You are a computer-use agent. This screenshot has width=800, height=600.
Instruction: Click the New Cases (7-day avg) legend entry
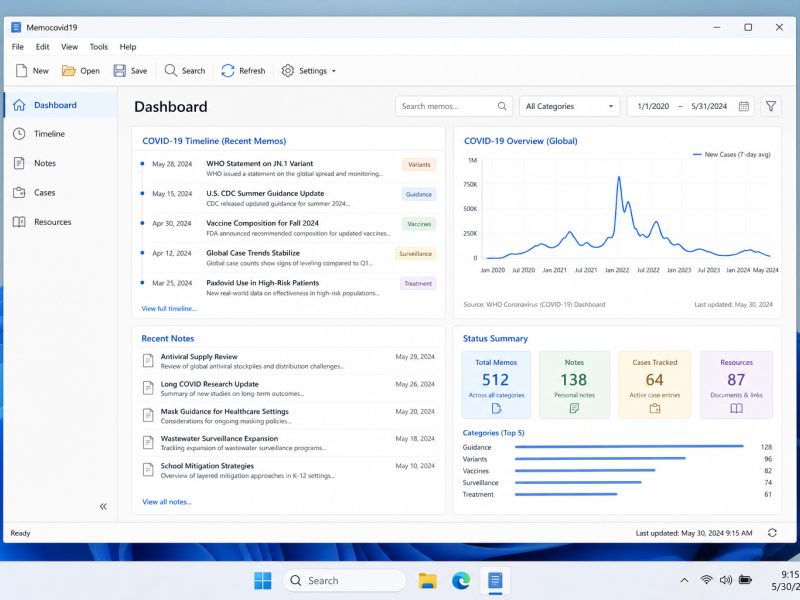[x=731, y=154]
